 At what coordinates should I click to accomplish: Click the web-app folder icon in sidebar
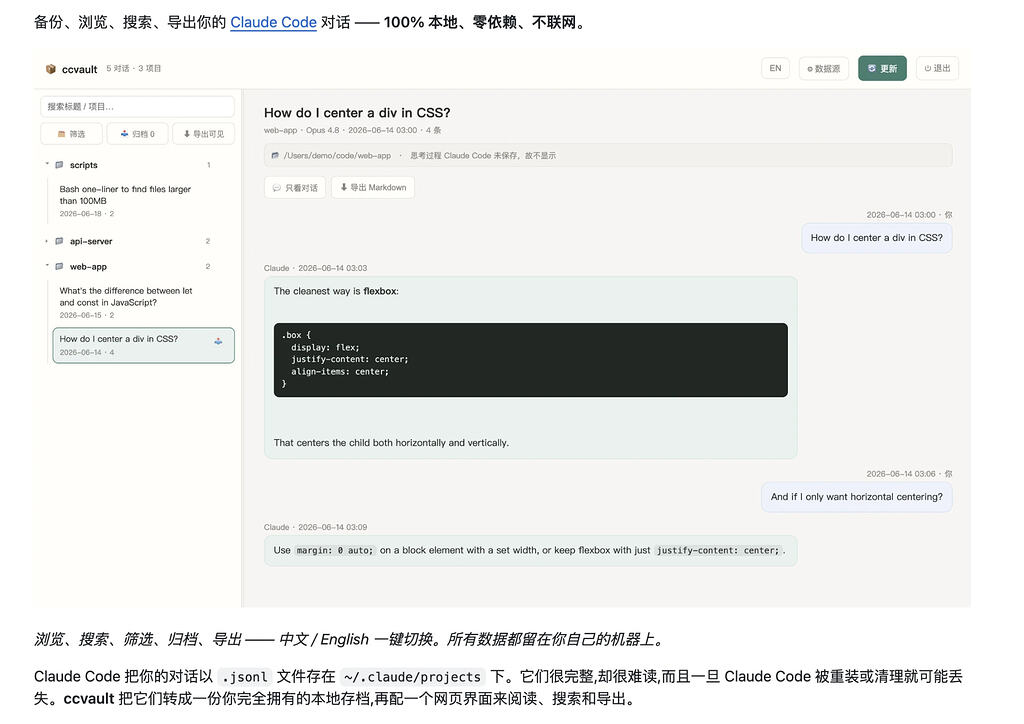tap(59, 266)
